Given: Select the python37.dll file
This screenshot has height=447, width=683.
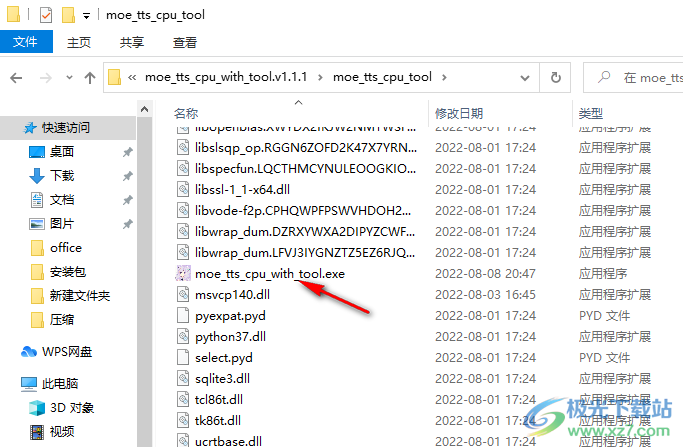Looking at the screenshot, I should pyautogui.click(x=230, y=337).
